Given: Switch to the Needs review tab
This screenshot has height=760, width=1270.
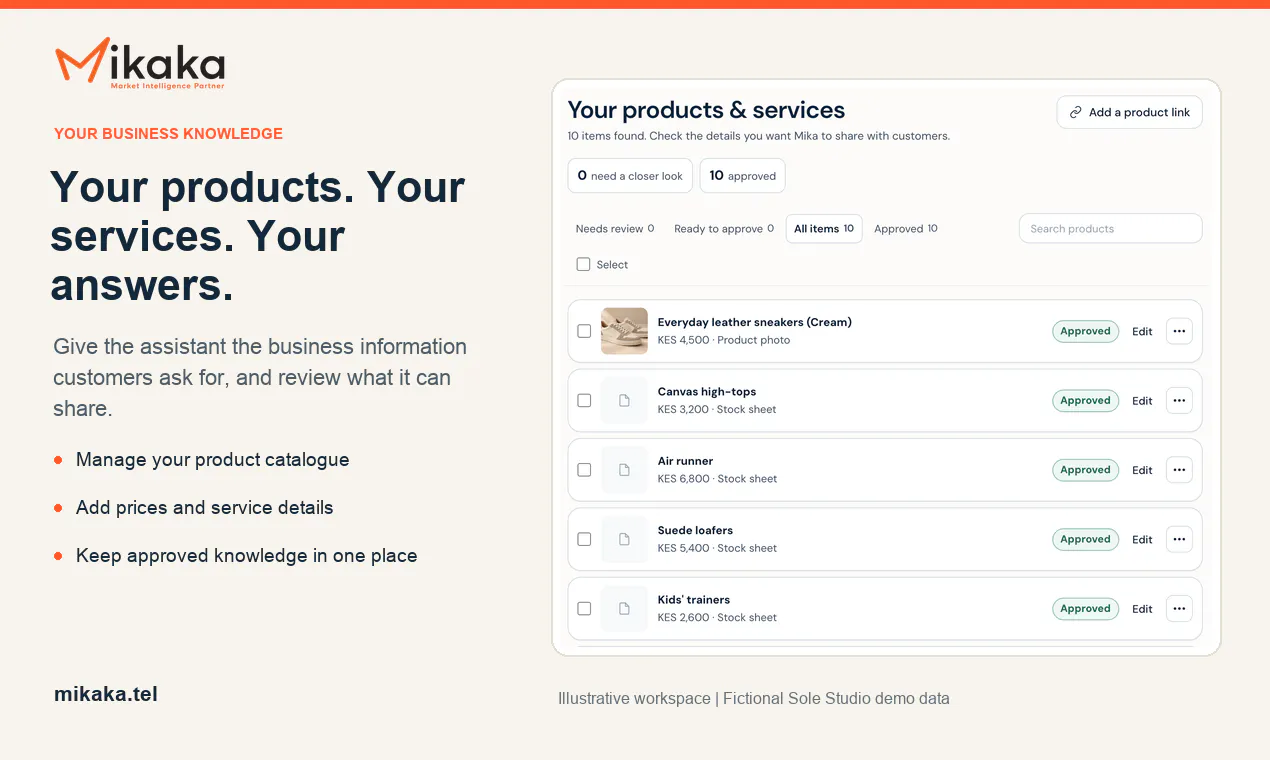Looking at the screenshot, I should coord(615,229).
